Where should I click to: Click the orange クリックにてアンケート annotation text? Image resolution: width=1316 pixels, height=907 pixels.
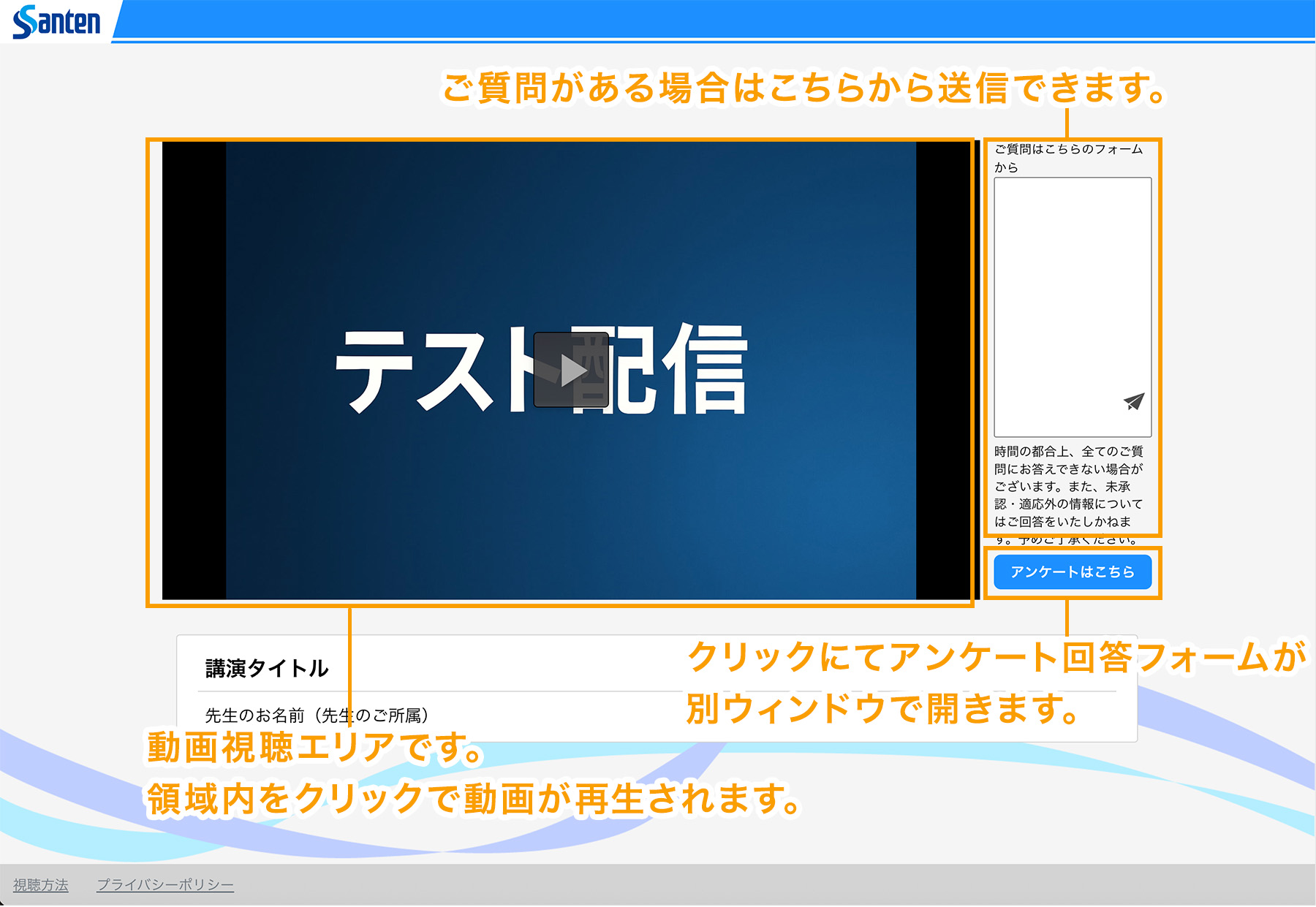994,656
